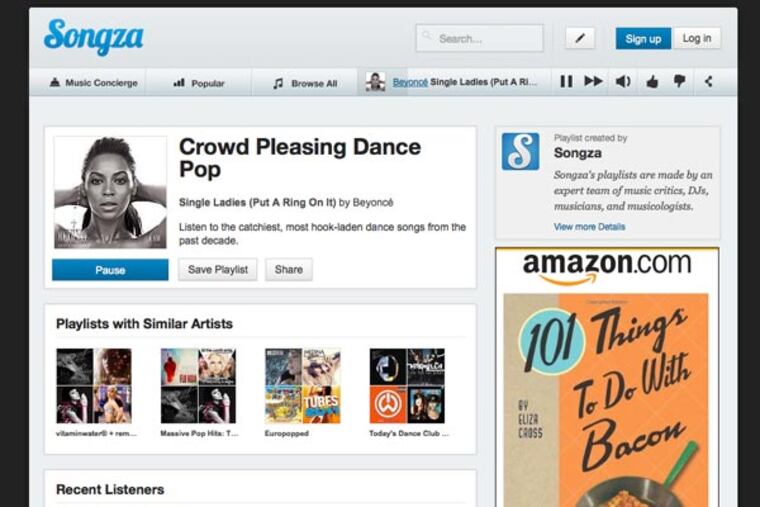760x507 pixels.
Task: Click the Beyoncé album cover image
Action: [x=110, y=192]
